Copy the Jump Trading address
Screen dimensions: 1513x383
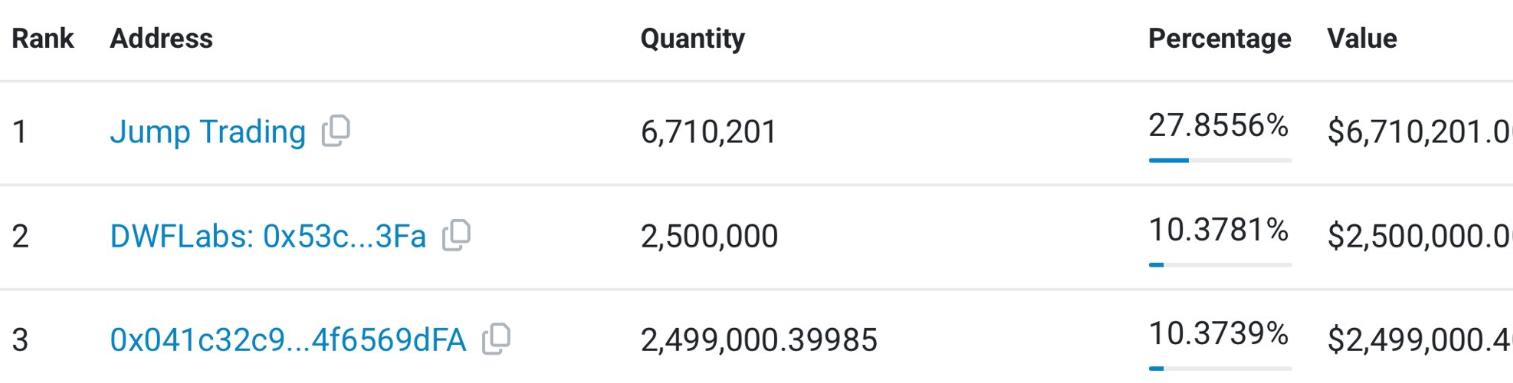point(336,131)
